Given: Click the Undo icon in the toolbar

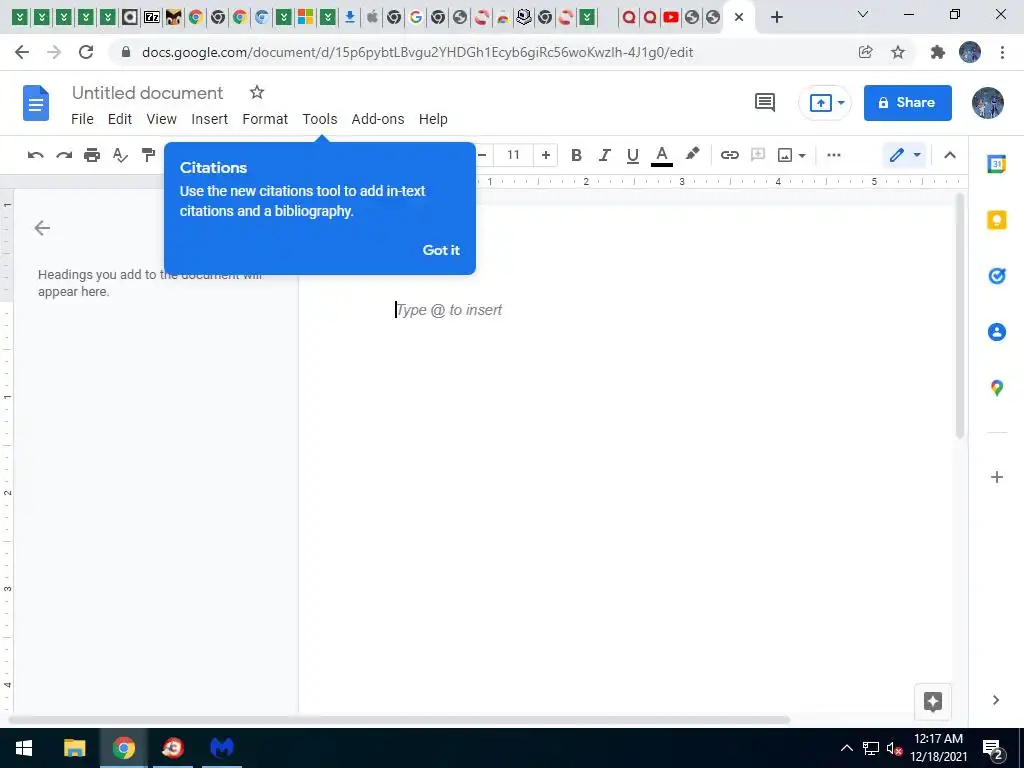Looking at the screenshot, I should (x=35, y=155).
